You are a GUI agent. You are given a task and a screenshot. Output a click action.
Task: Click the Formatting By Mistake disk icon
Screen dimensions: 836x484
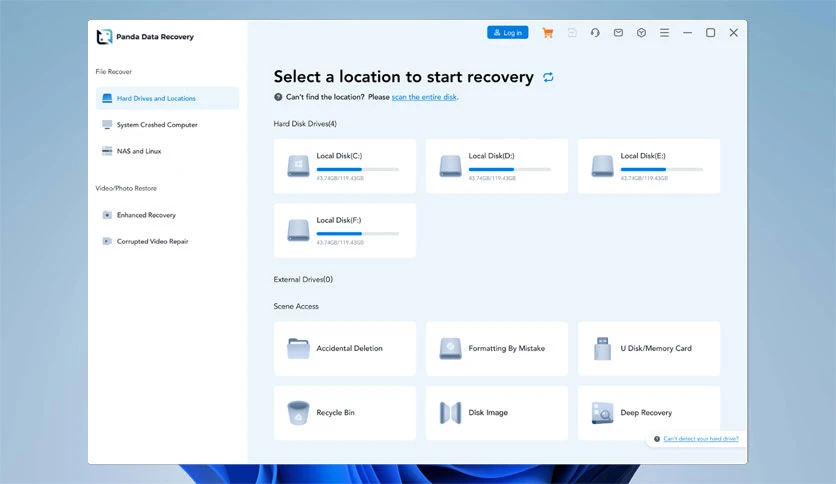(450, 348)
